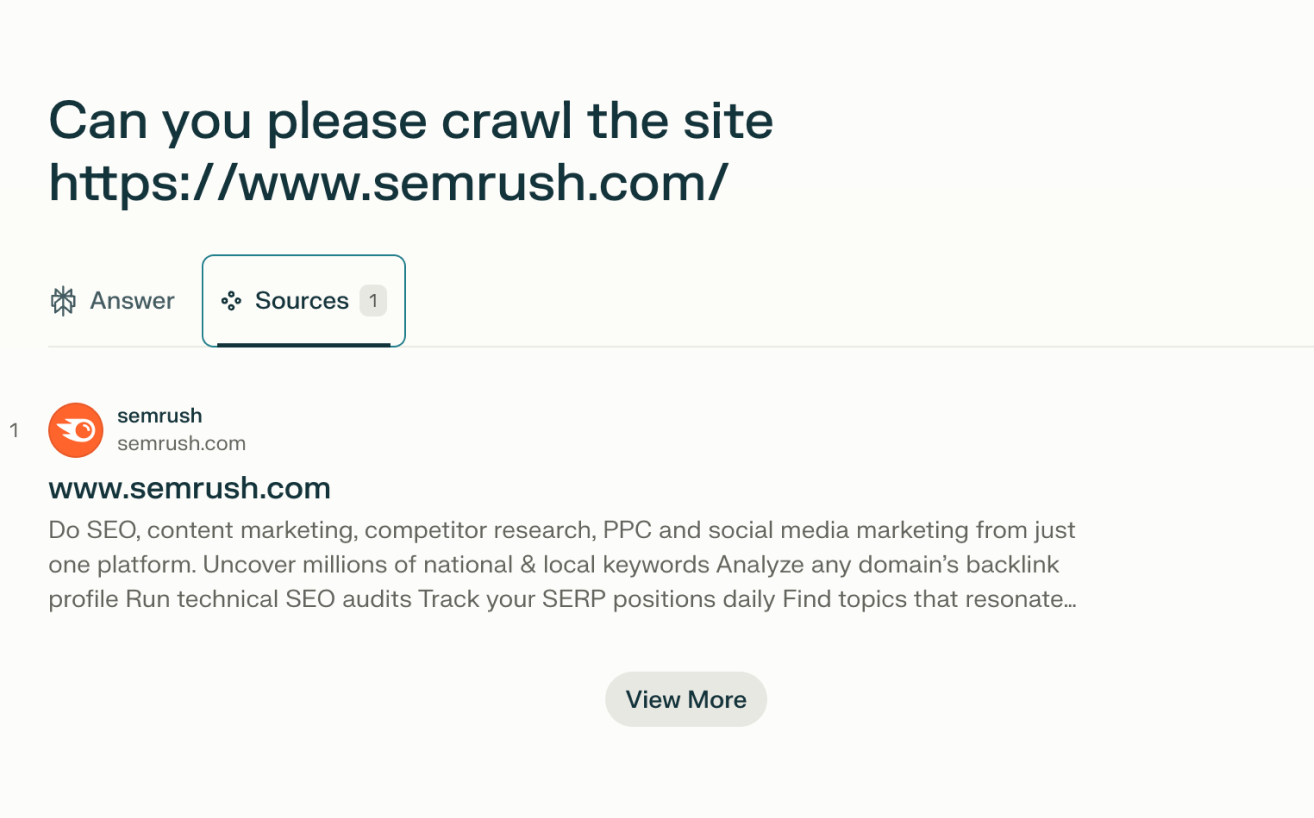Click the semrush.com domain text
1314x818 pixels.
tap(181, 443)
